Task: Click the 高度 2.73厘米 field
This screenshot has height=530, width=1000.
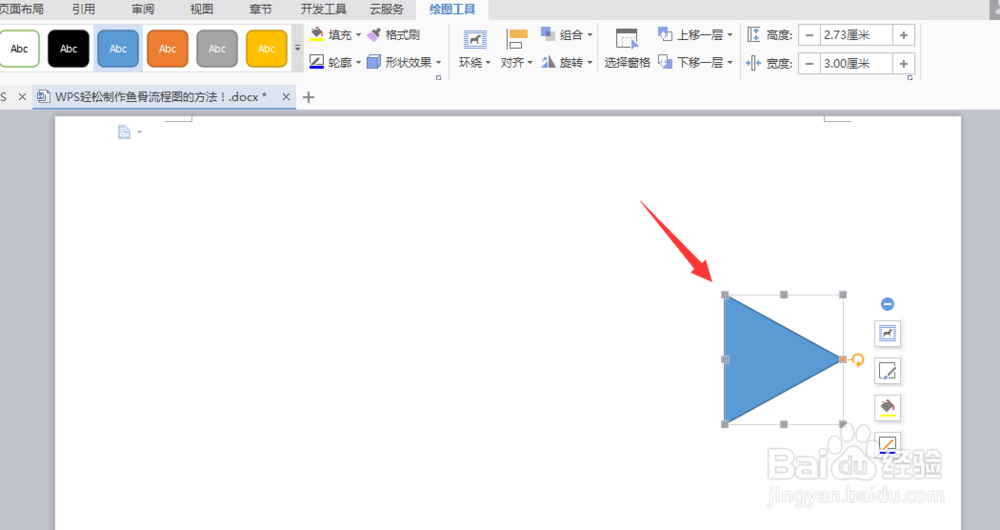Action: coord(856,35)
